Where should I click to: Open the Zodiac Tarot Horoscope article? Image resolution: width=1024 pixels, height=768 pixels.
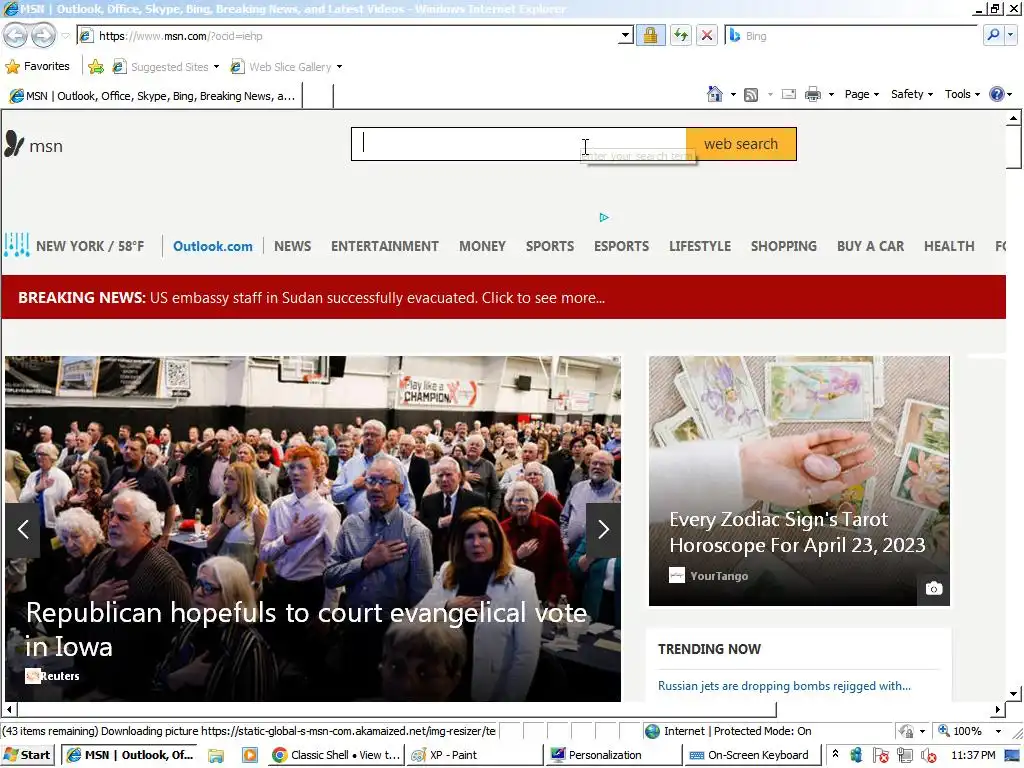(x=797, y=532)
